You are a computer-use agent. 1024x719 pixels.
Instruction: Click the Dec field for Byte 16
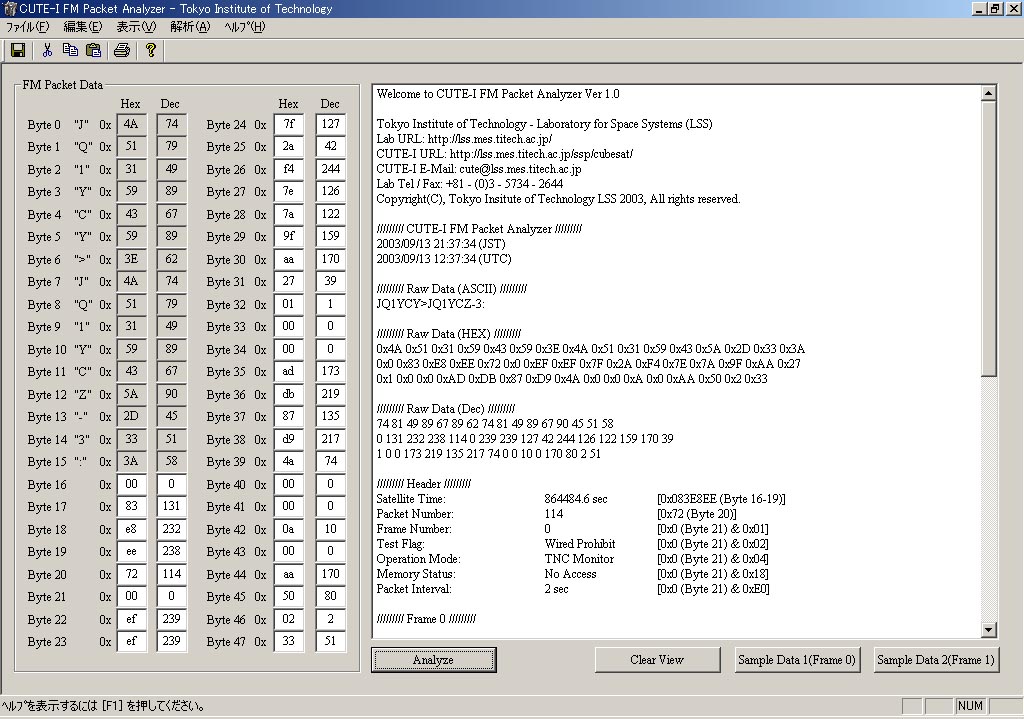point(171,485)
